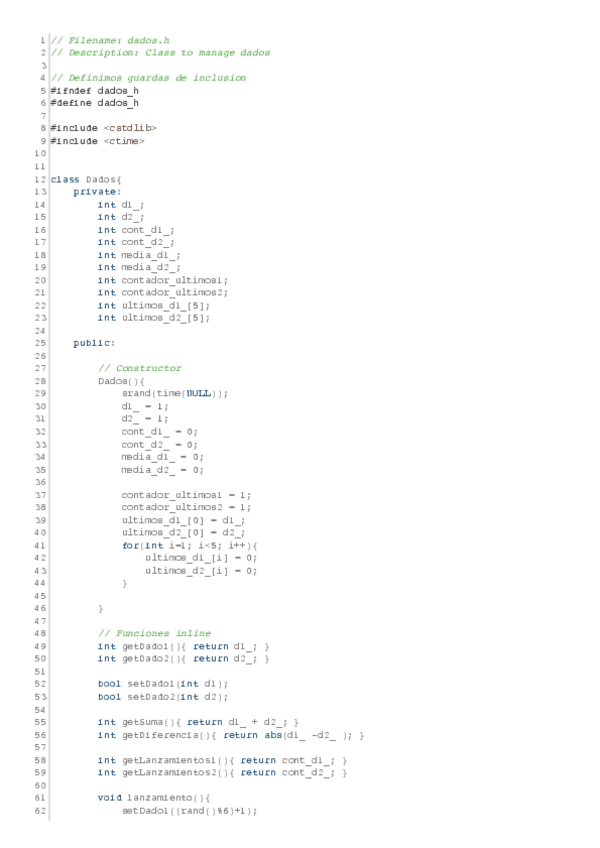Image resolution: width=600 pixels, height=848 pixels.
Task: Click the 'ultimos_d2_[i] = 0;' line
Action: pyautogui.click(x=202, y=571)
